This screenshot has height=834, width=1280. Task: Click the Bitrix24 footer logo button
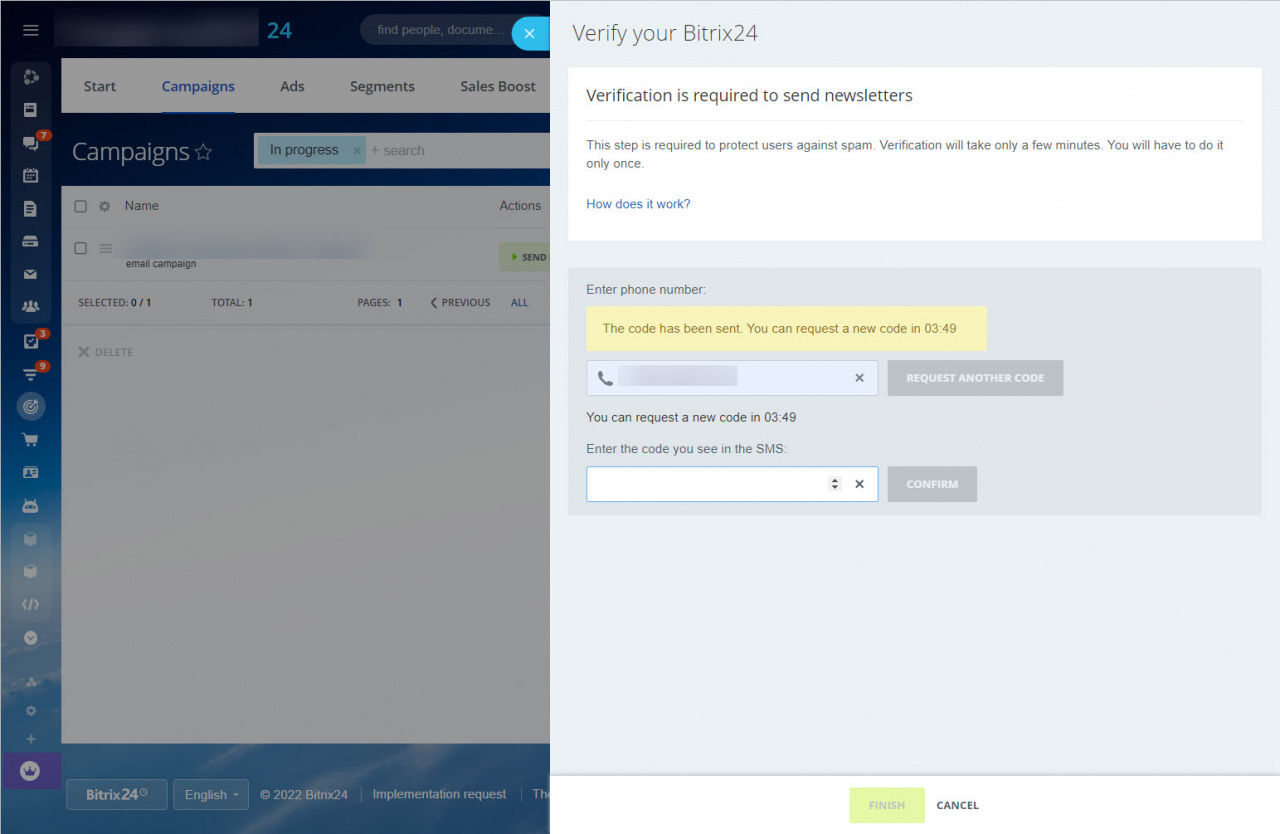117,795
